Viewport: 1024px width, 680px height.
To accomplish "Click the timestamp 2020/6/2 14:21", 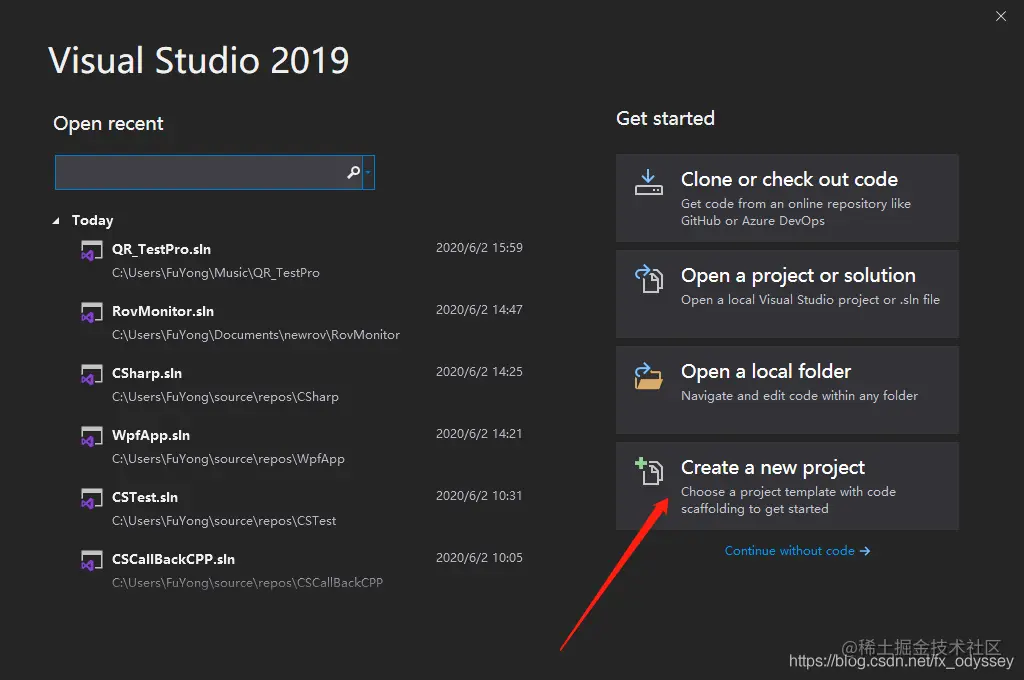I will pyautogui.click(x=479, y=434).
